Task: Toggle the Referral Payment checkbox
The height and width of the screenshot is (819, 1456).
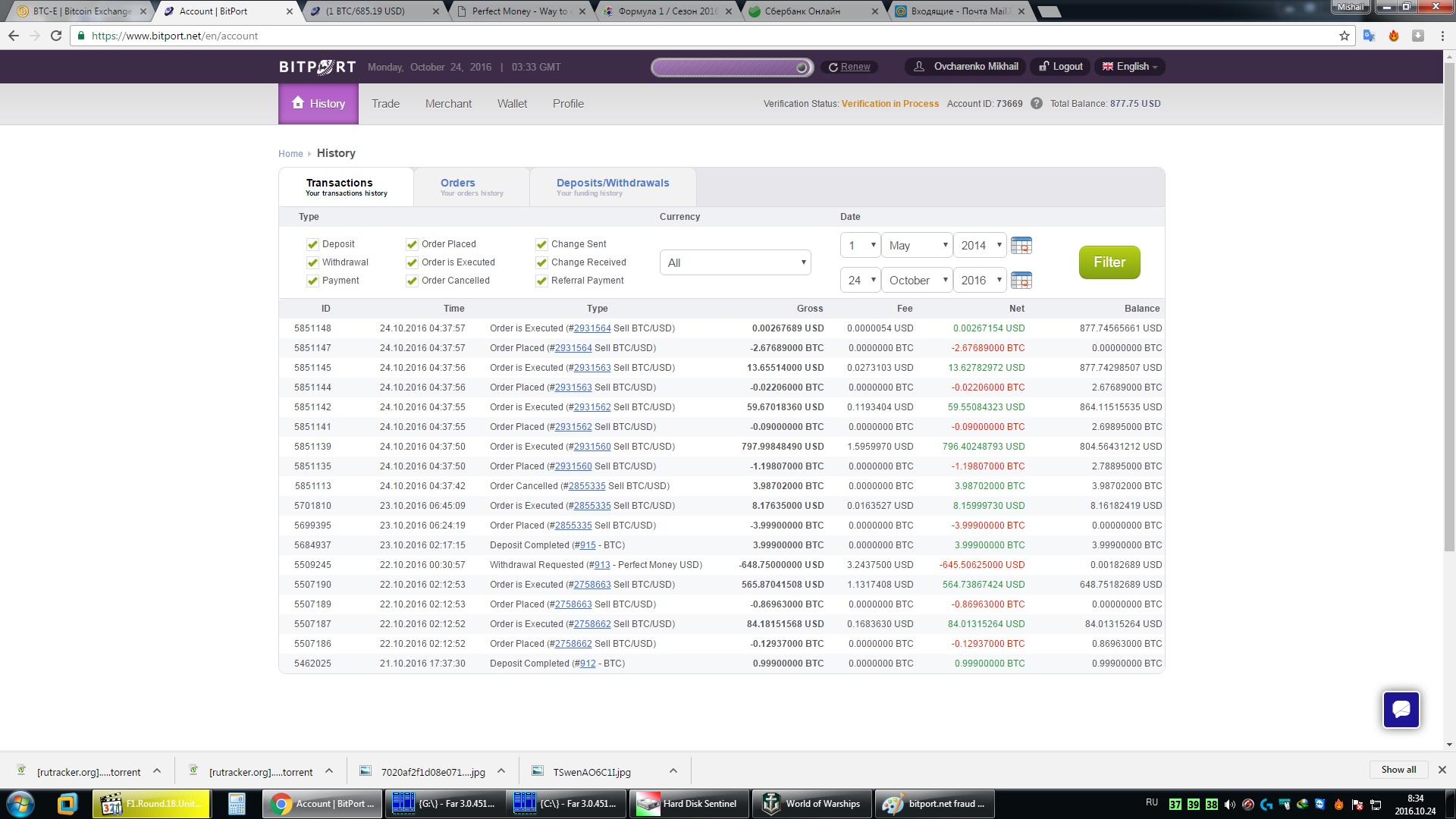Action: click(x=541, y=281)
